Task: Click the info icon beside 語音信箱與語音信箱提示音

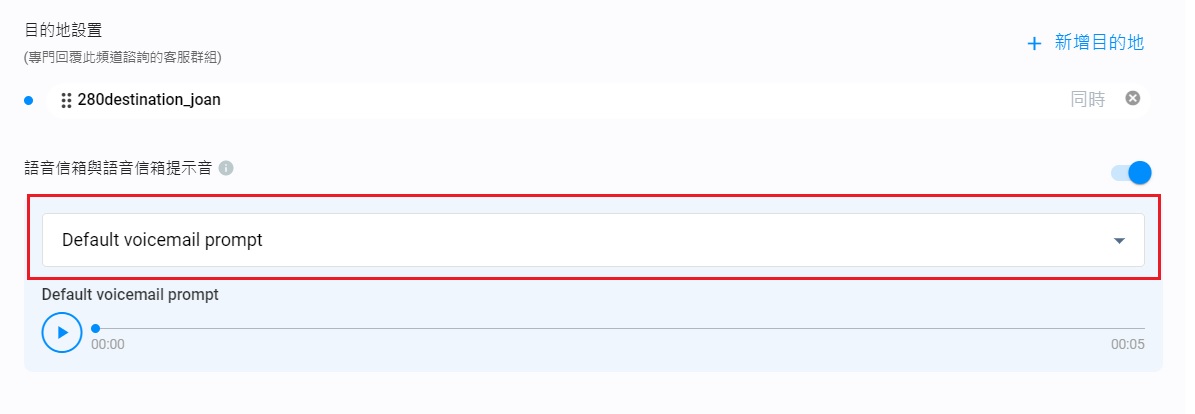Action: pyautogui.click(x=226, y=168)
